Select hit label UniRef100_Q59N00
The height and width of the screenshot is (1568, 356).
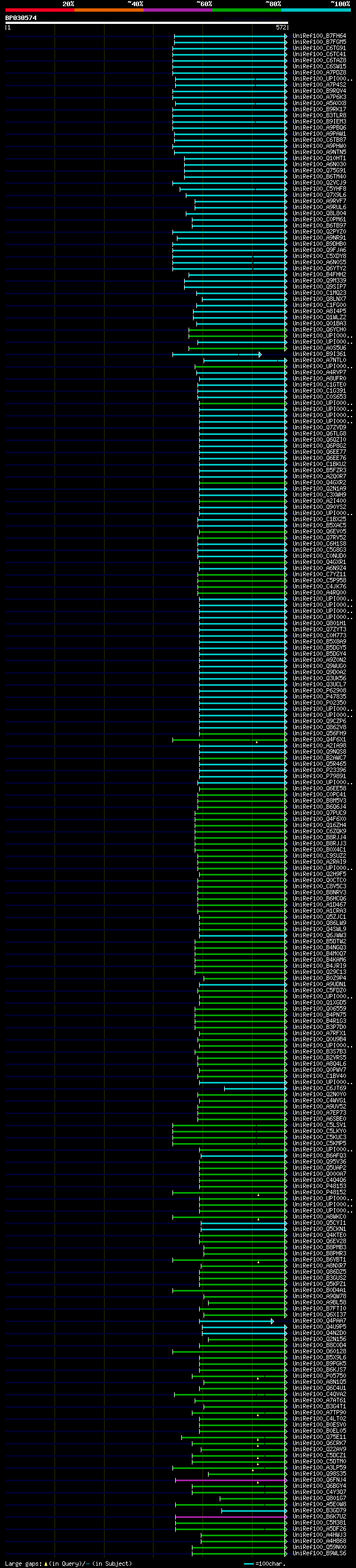(319, 1547)
